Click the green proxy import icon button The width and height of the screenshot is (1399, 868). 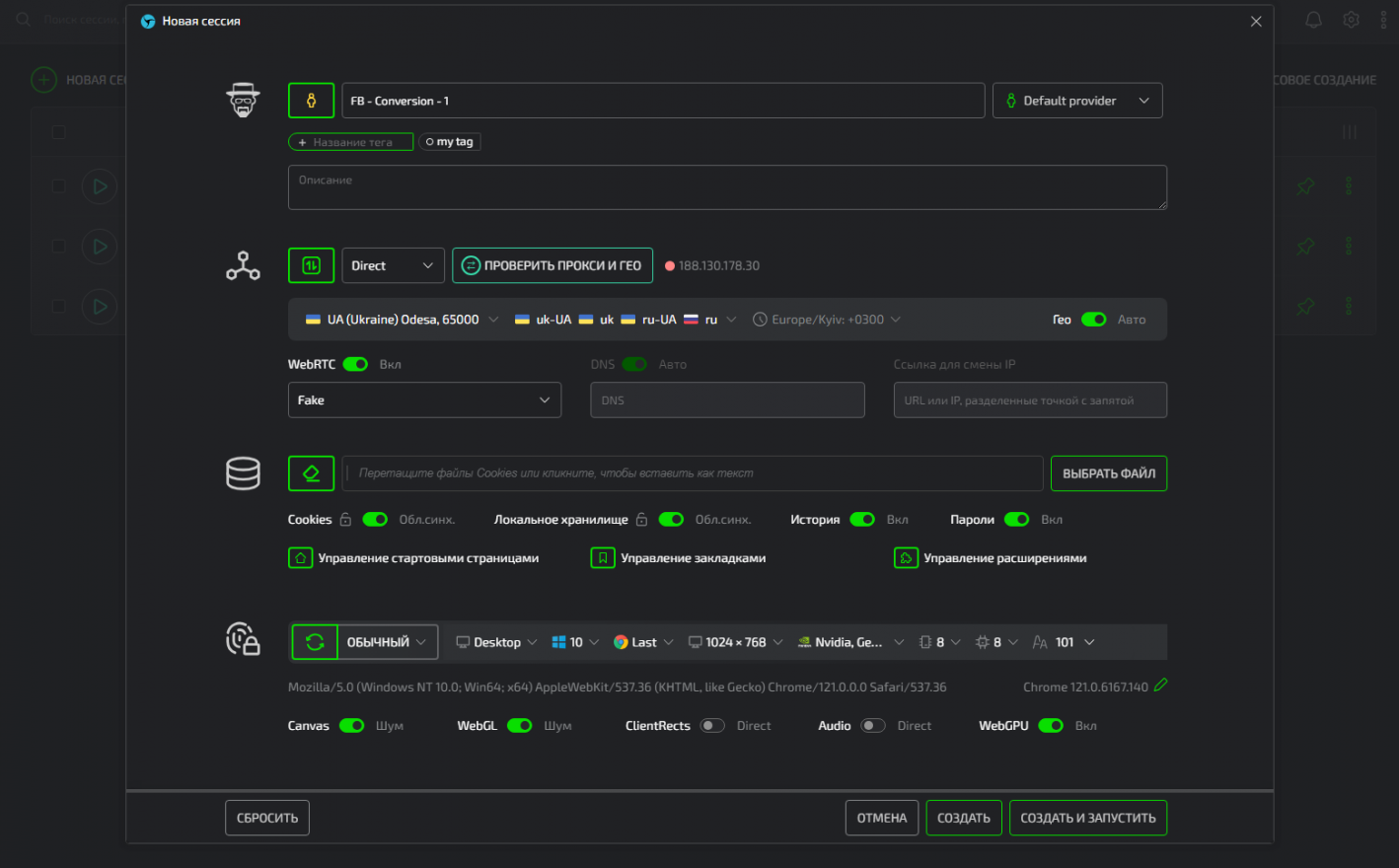pos(311,265)
